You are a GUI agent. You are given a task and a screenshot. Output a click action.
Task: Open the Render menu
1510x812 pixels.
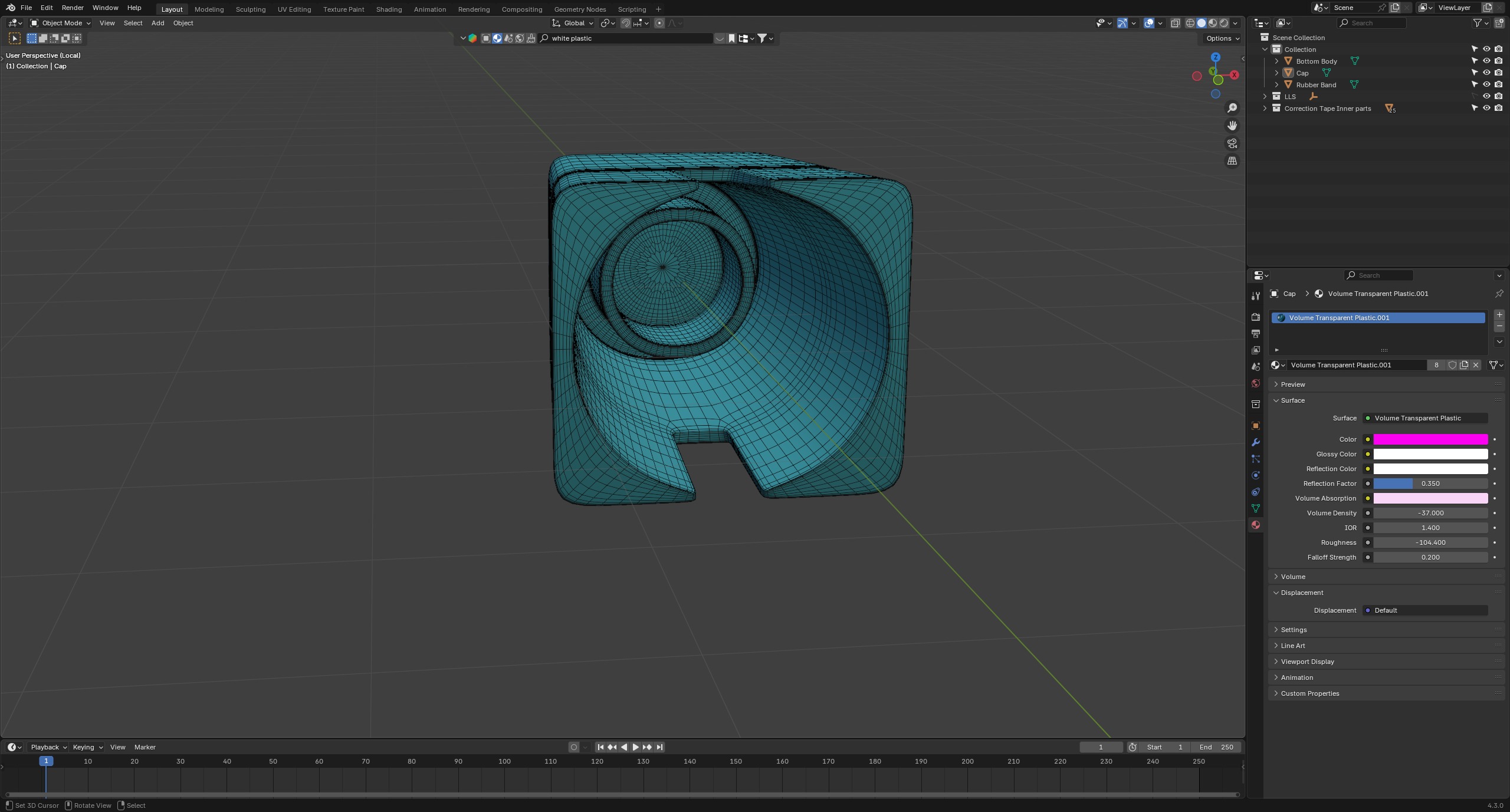[x=73, y=8]
